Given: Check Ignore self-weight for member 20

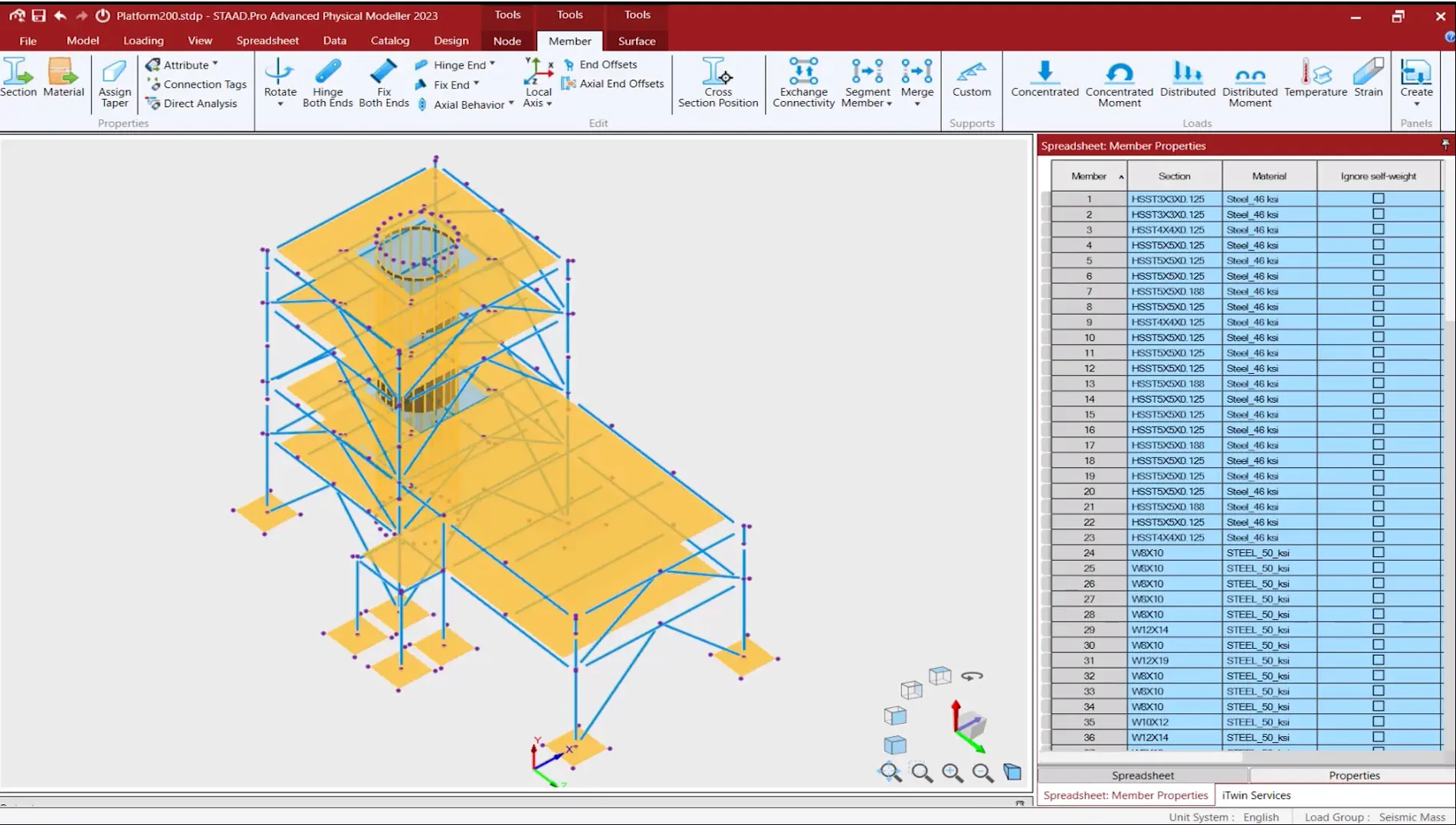Looking at the screenshot, I should pyautogui.click(x=1379, y=491).
